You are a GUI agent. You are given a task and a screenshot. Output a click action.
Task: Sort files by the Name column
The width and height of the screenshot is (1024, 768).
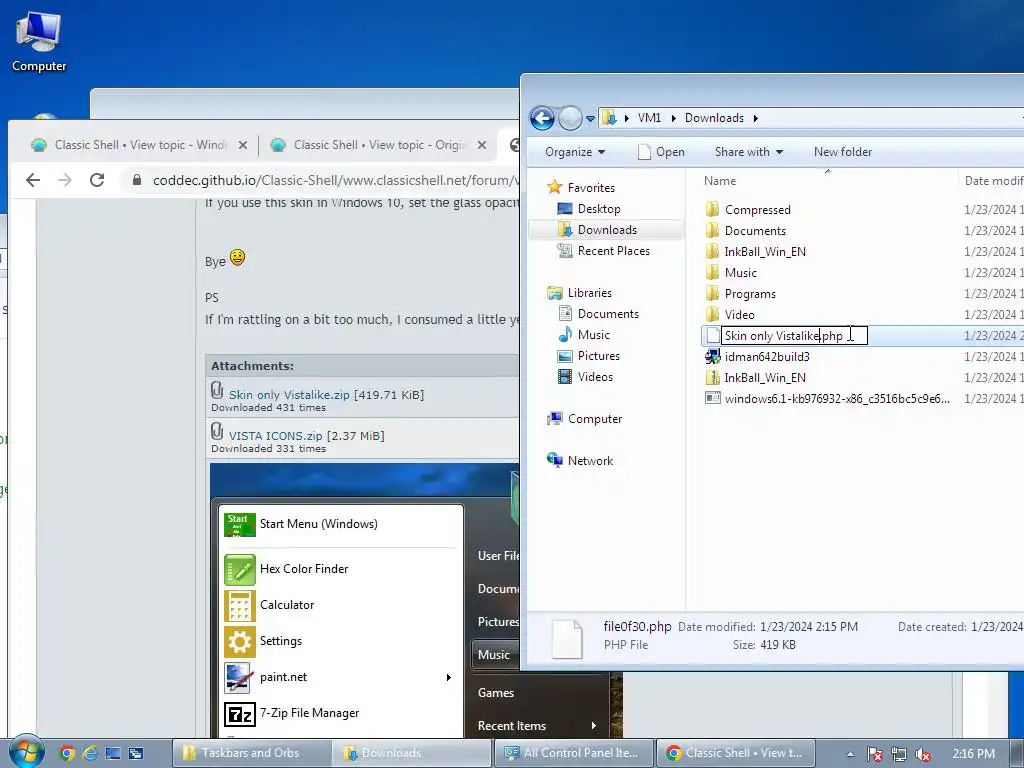click(x=720, y=181)
